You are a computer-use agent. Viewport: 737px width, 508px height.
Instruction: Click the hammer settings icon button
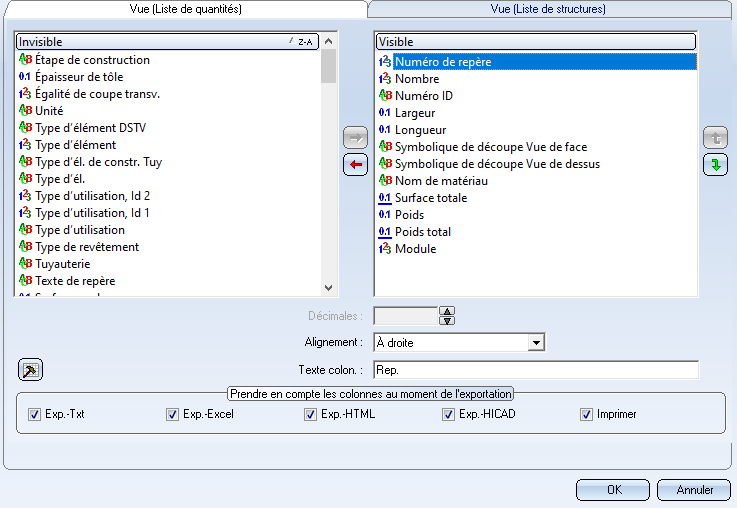(31, 370)
